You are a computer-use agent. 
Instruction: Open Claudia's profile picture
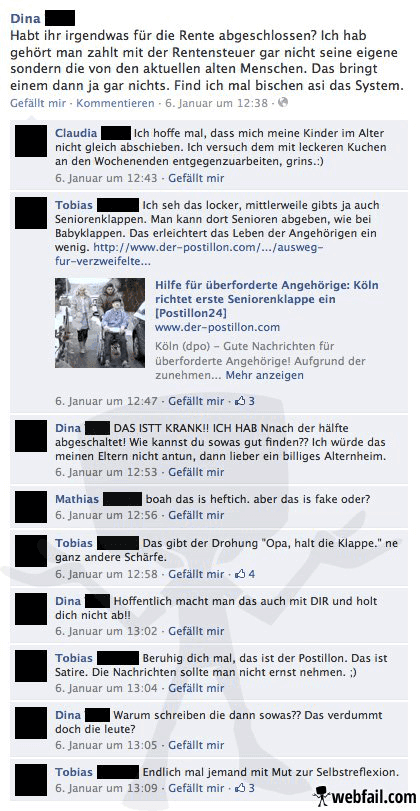(31, 141)
